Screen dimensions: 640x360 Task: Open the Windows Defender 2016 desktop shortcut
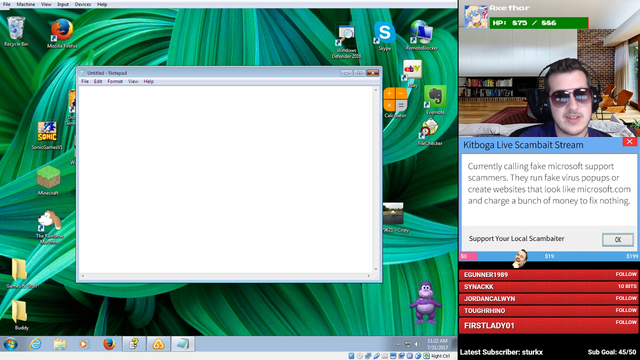347,42
